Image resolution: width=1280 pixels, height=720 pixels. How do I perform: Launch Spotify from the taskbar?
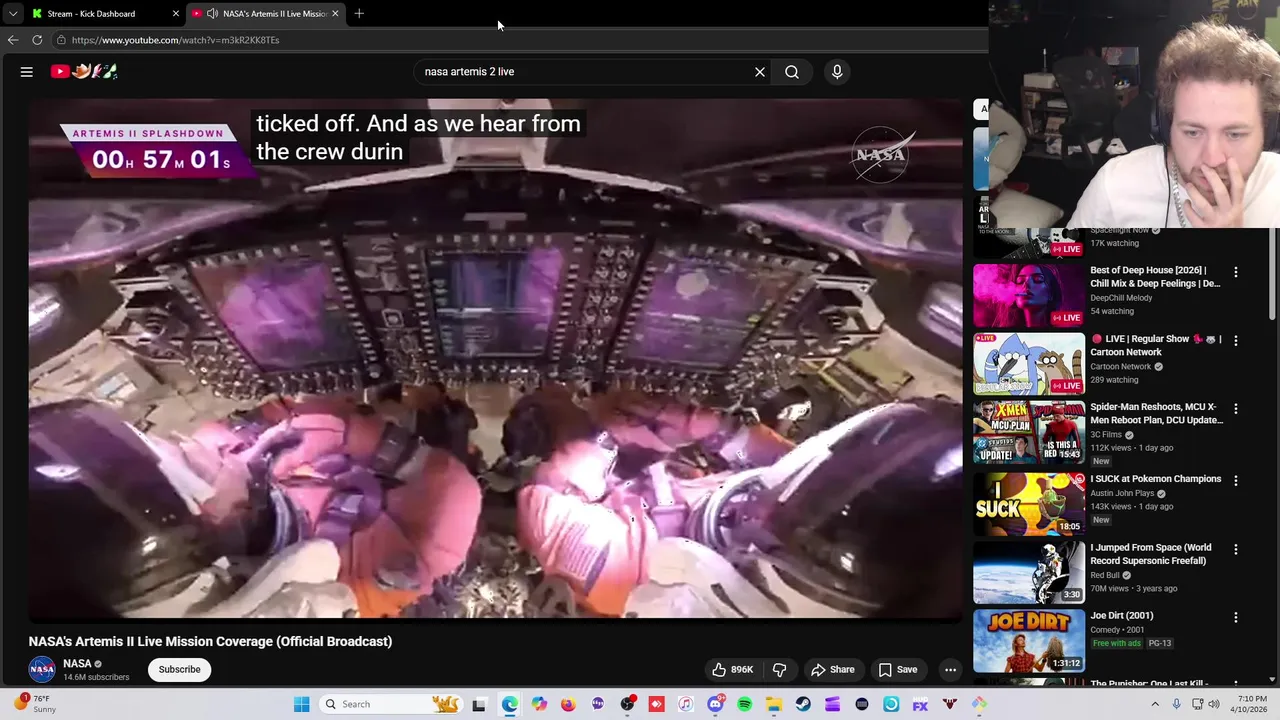coord(745,704)
